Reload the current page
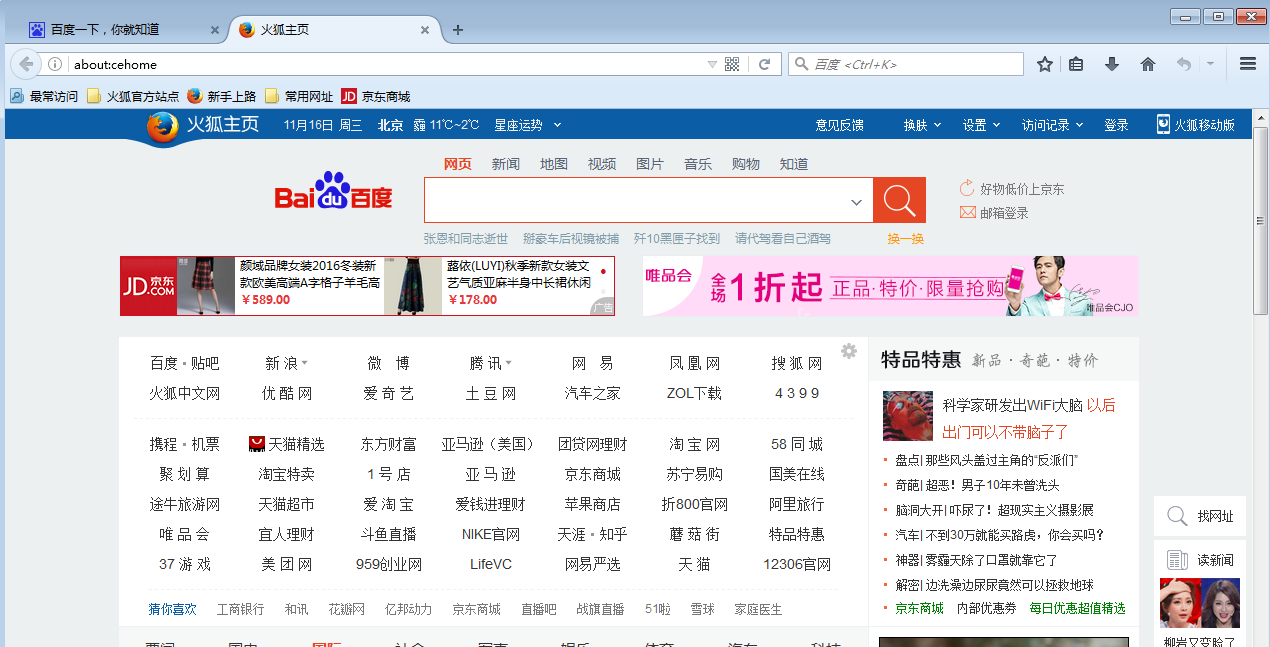The image size is (1270, 647). [x=765, y=64]
